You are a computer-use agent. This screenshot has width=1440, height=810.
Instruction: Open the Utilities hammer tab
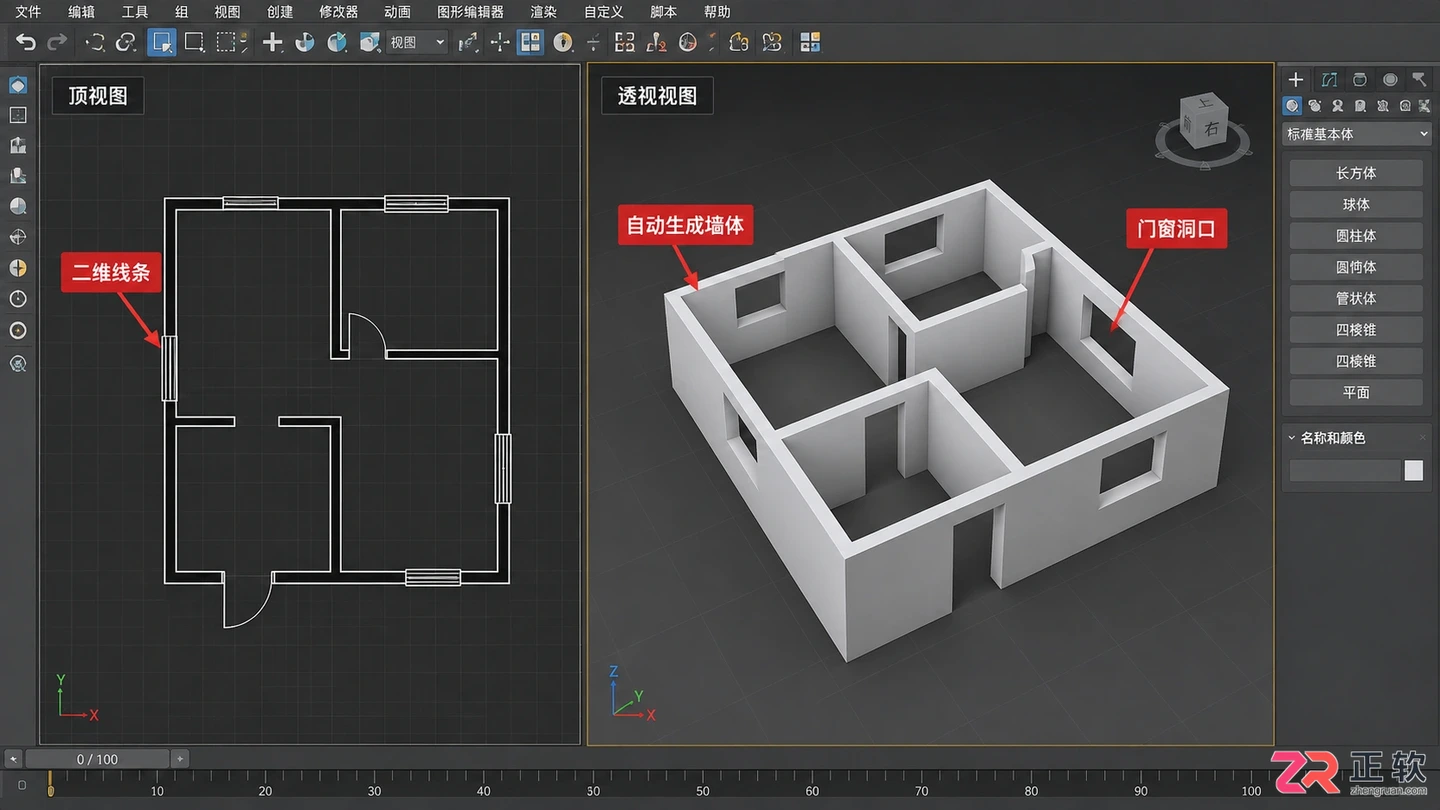tap(1419, 80)
